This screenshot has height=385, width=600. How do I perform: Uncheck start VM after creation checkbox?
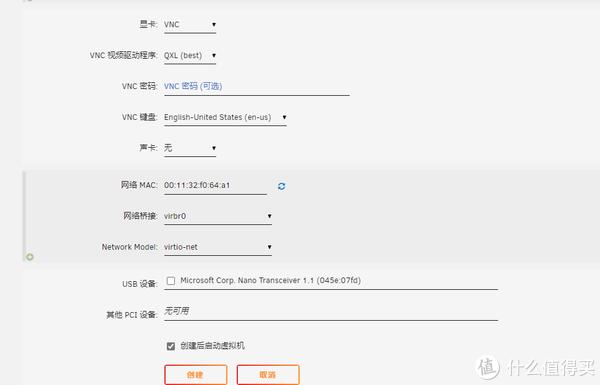click(x=171, y=346)
